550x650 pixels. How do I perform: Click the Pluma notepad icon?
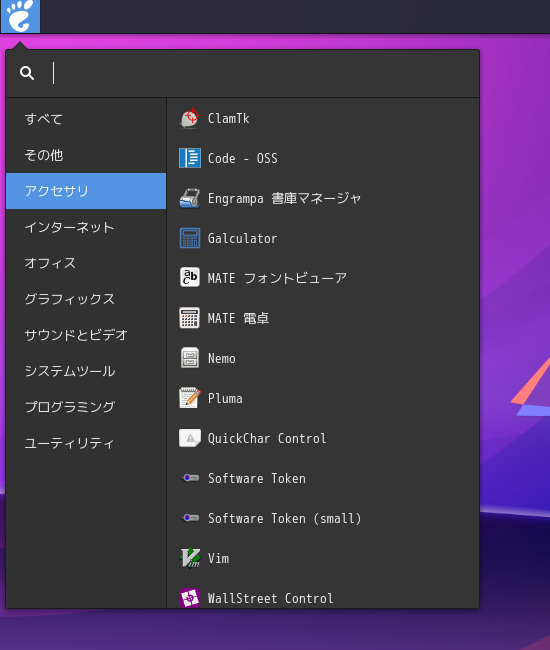(190, 398)
